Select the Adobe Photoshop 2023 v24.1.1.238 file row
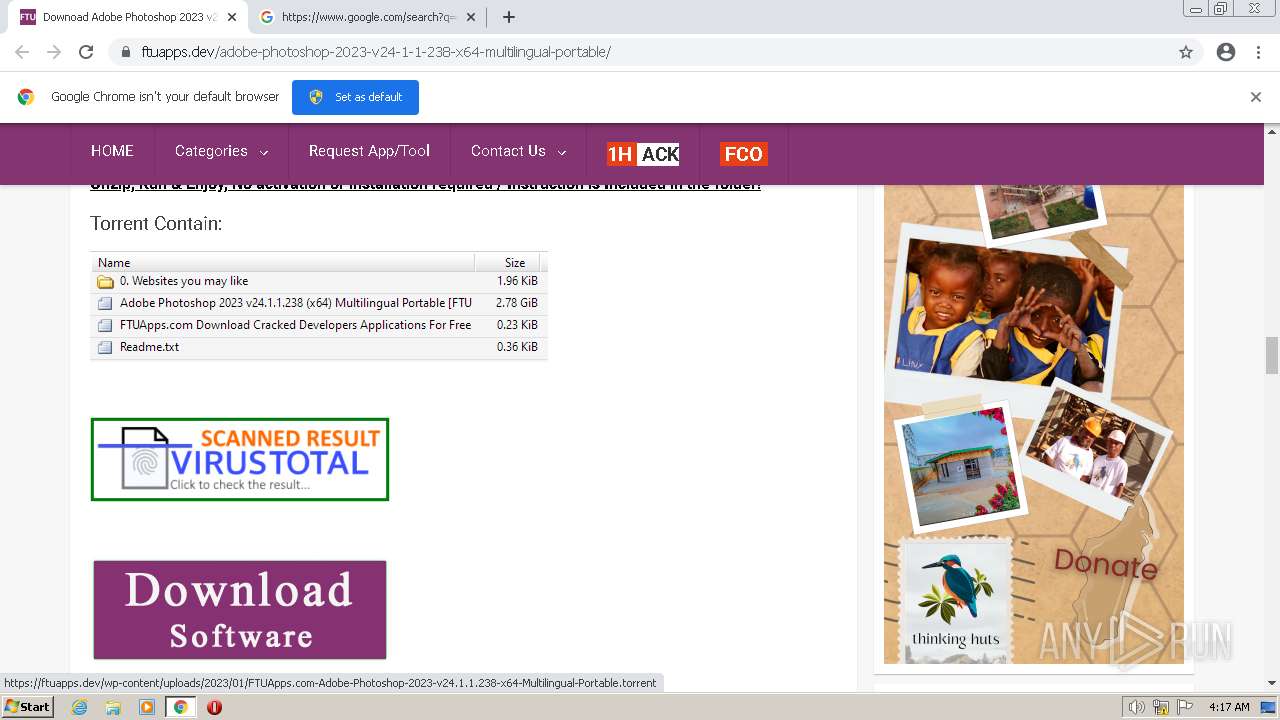1280x720 pixels. click(319, 303)
